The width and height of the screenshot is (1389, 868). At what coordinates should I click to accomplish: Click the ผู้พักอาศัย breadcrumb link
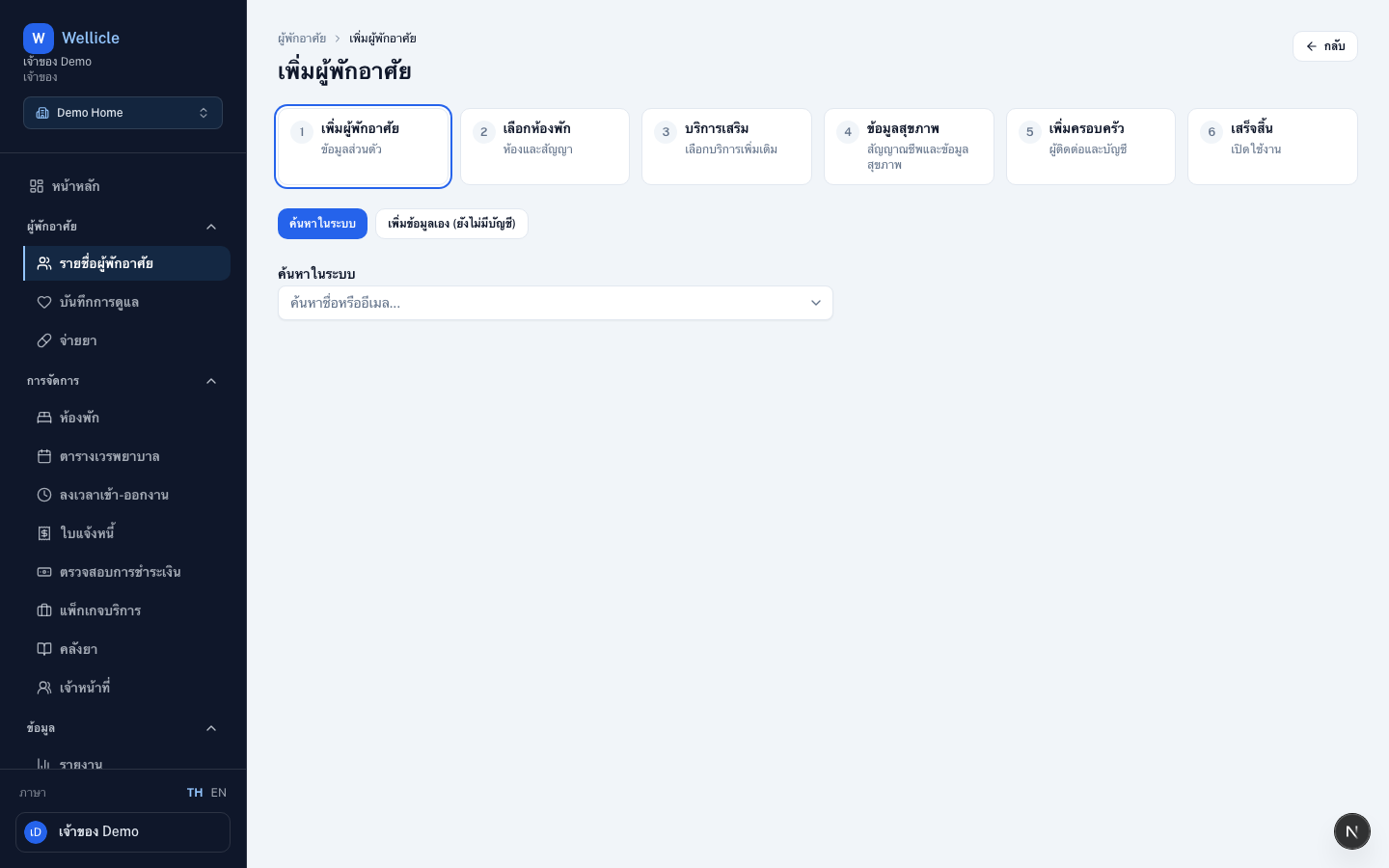[302, 39]
